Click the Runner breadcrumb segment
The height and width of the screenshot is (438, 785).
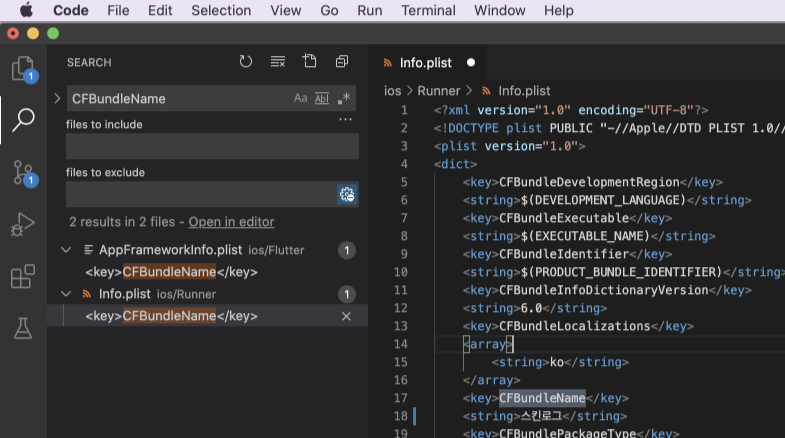439,91
